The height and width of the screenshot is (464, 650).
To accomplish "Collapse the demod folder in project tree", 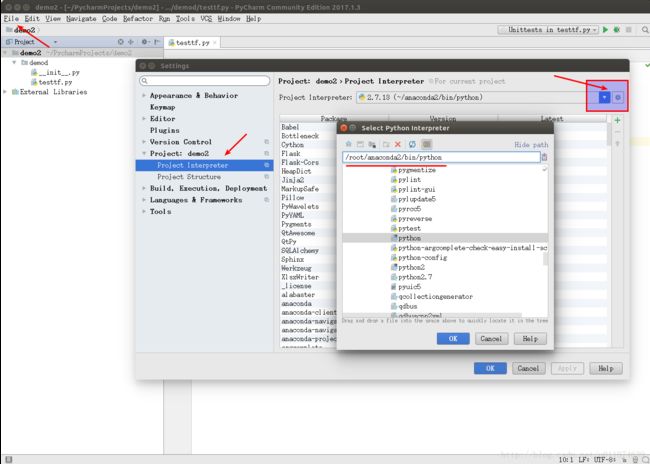I will coord(15,63).
